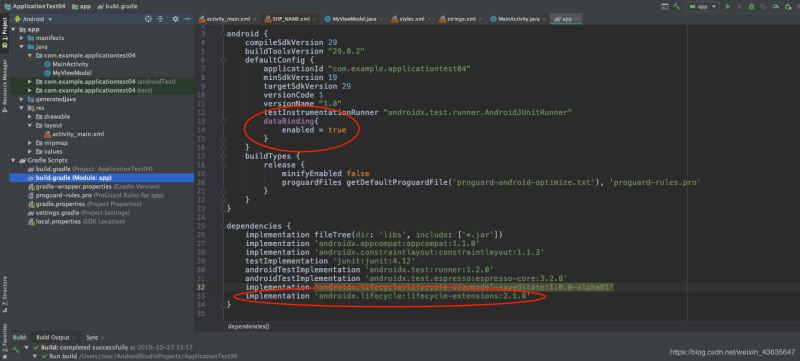This screenshot has height=361, width=800.
Task: Click the dependencies{} breadcrumb below editor
Action: (x=248, y=326)
